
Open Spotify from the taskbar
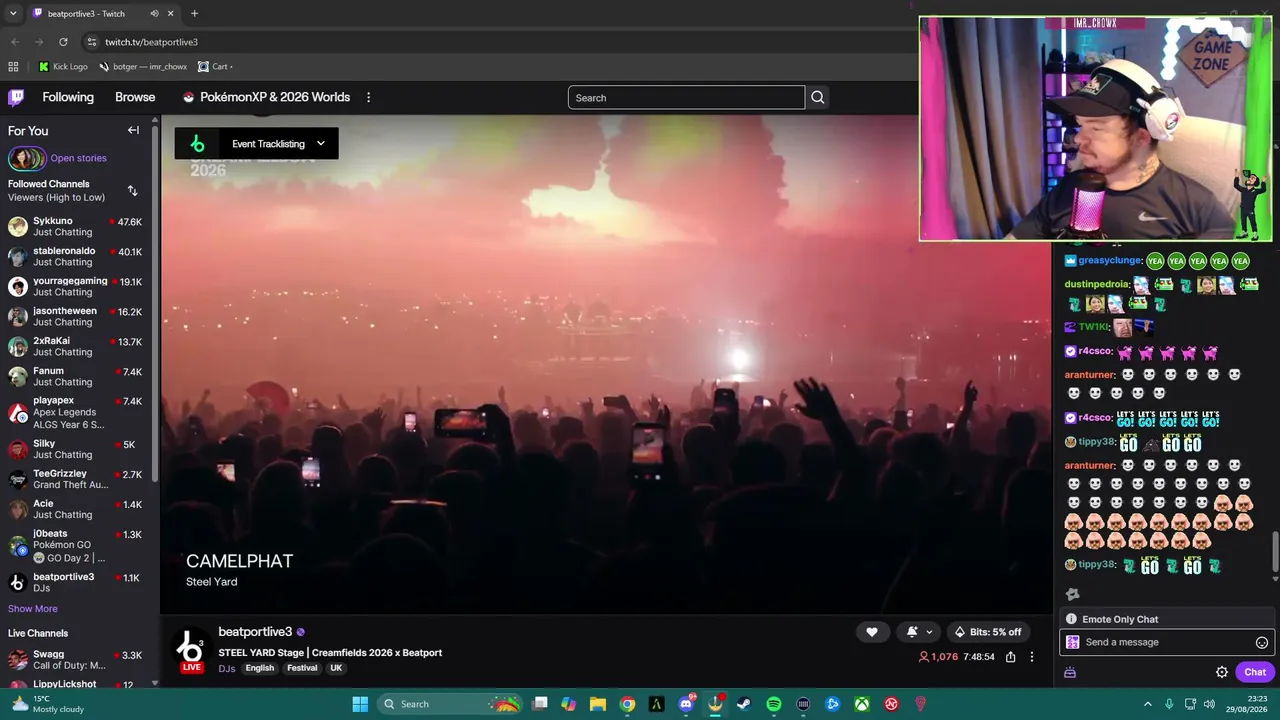pos(774,704)
